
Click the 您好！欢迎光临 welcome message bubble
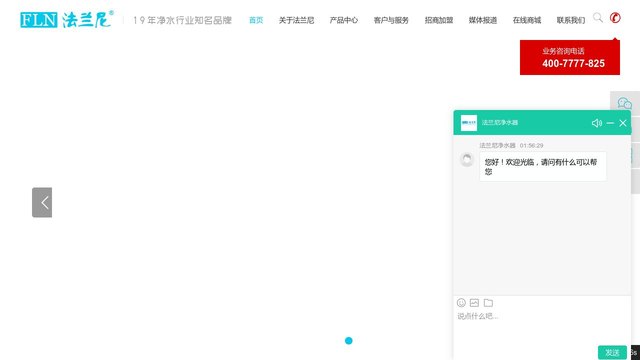pos(543,167)
